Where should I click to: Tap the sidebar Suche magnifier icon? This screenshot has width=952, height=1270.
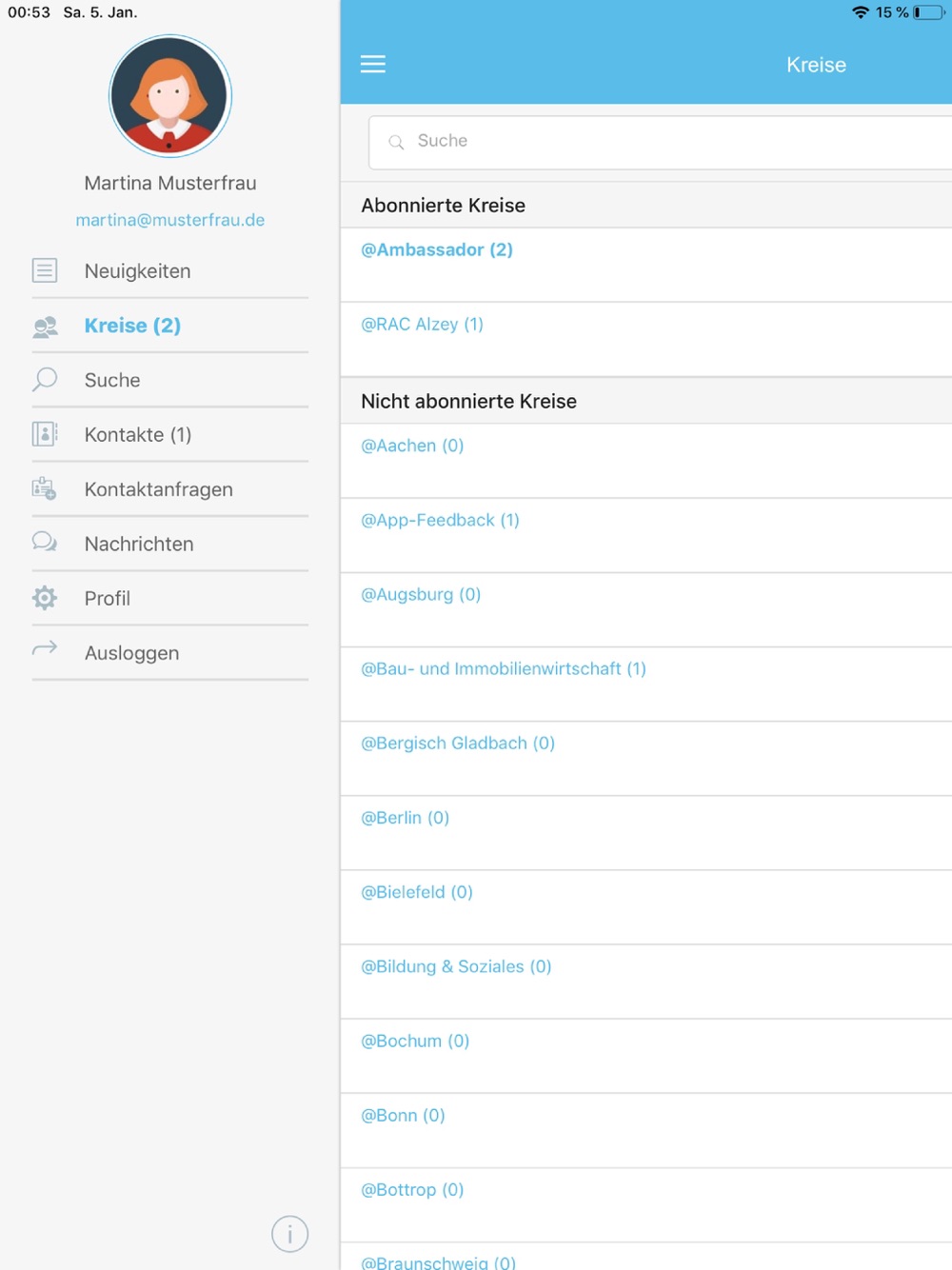45,379
